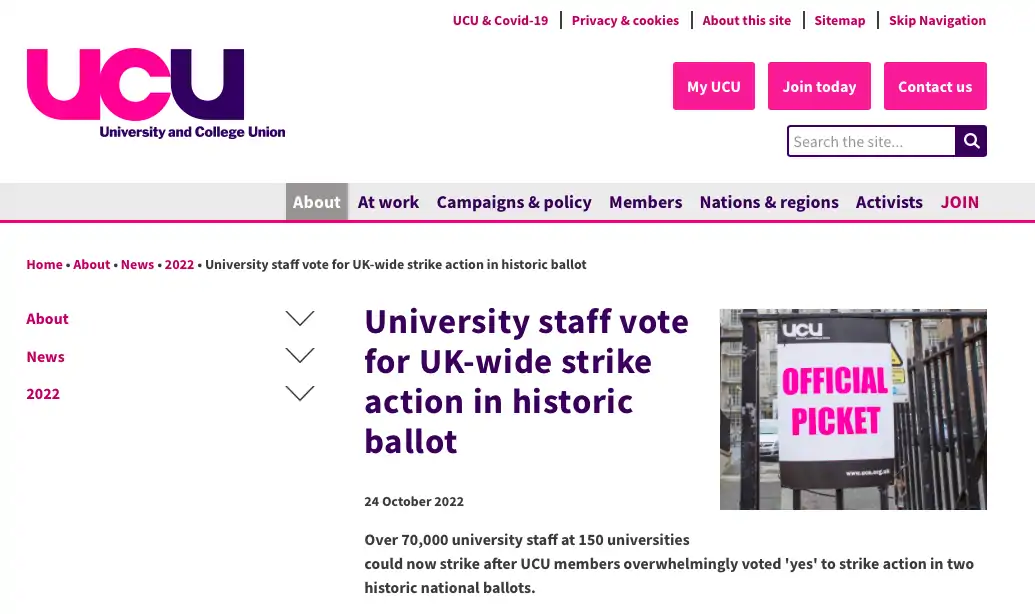This screenshot has height=614, width=1035.
Task: Select the Members navigation item
Action: coord(646,202)
